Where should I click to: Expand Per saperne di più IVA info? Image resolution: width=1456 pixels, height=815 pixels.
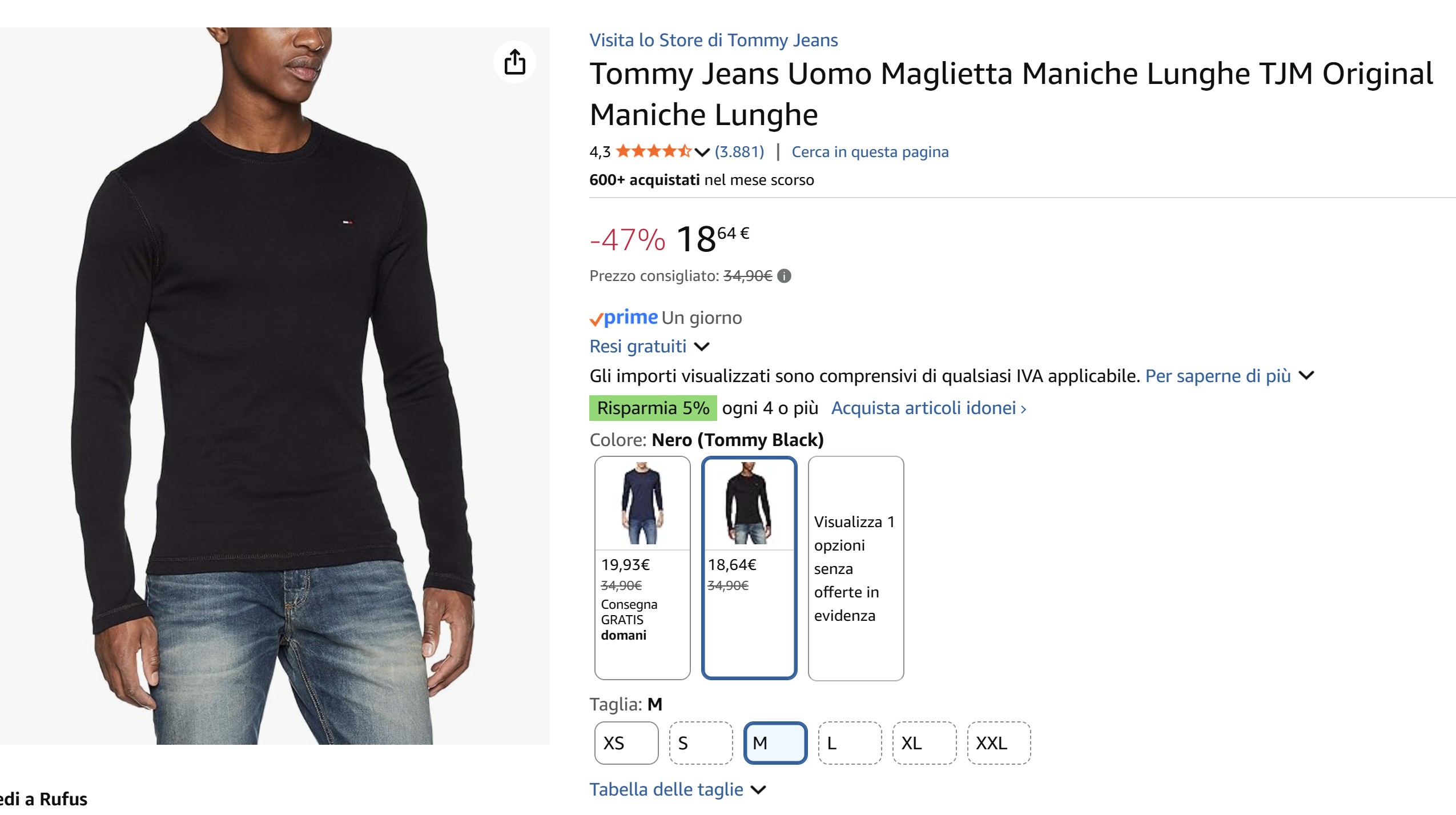click(x=1306, y=376)
